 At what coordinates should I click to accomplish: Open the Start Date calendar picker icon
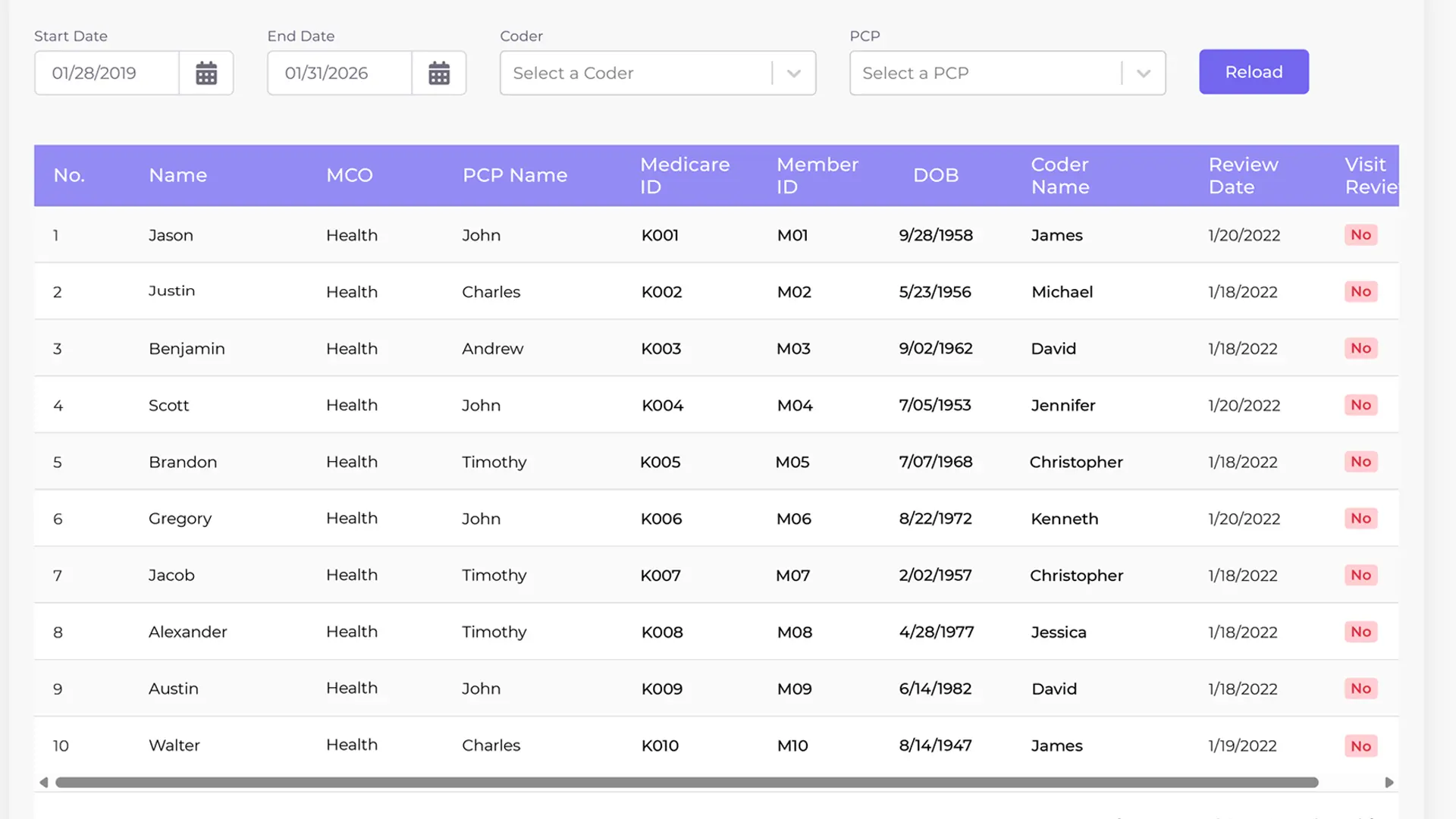pyautogui.click(x=206, y=74)
